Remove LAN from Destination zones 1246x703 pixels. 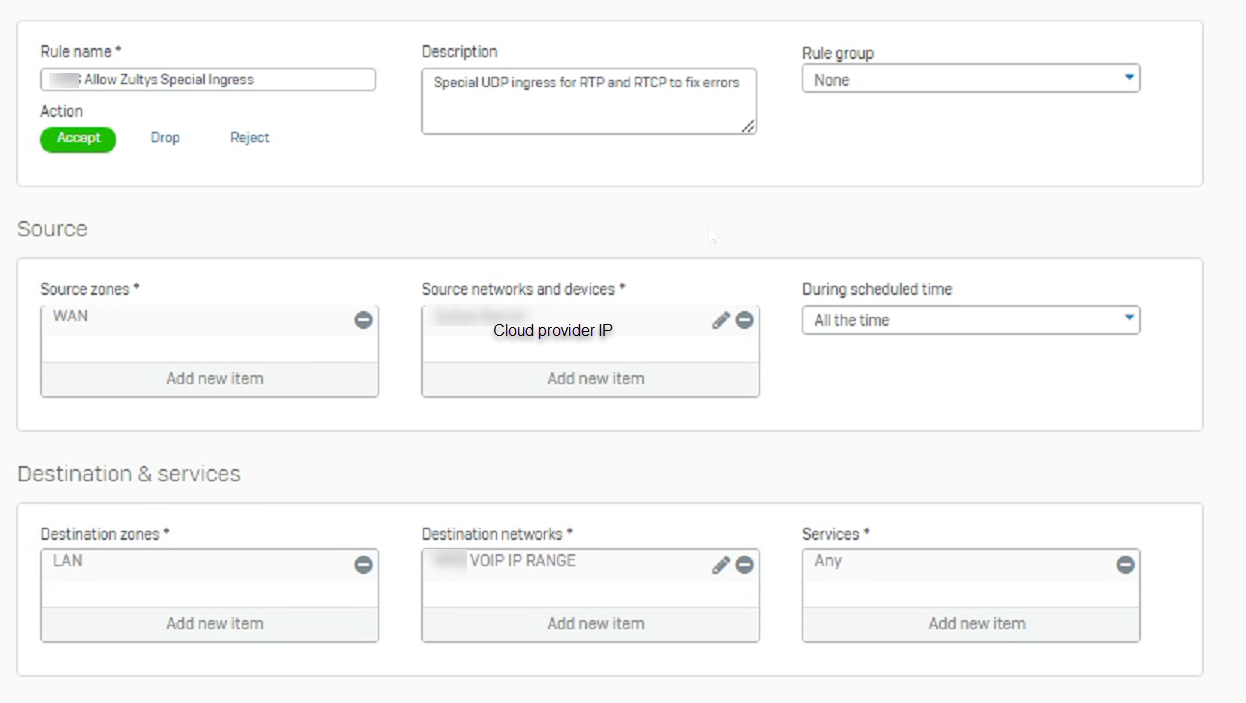click(364, 565)
